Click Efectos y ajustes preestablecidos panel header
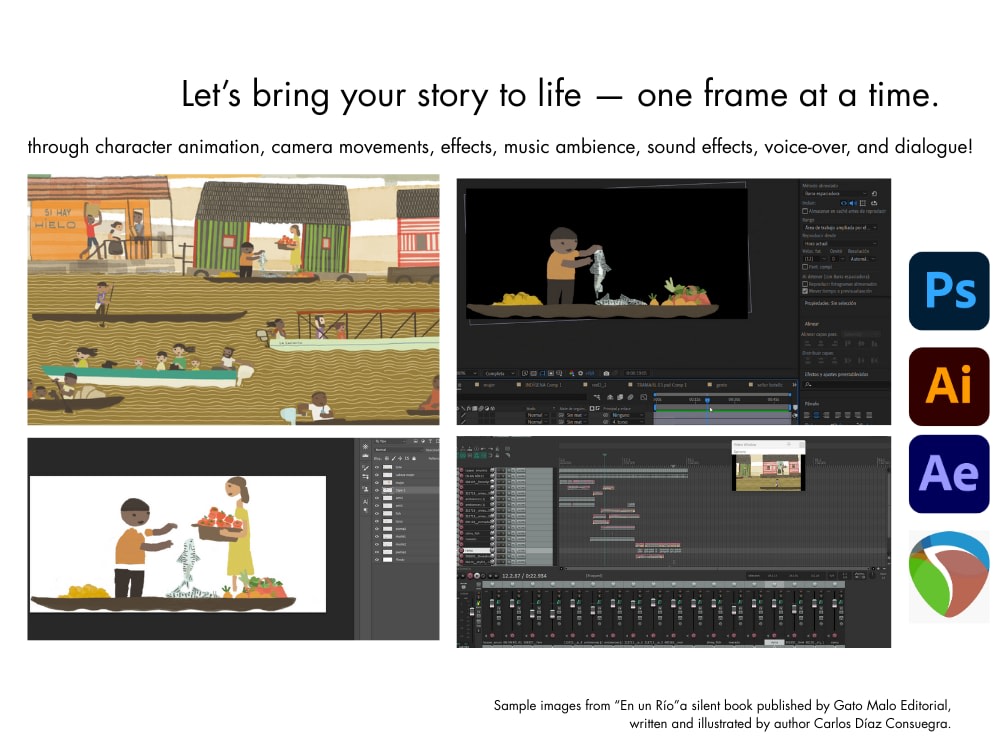The width and height of the screenshot is (1000, 750). pyautogui.click(x=836, y=374)
